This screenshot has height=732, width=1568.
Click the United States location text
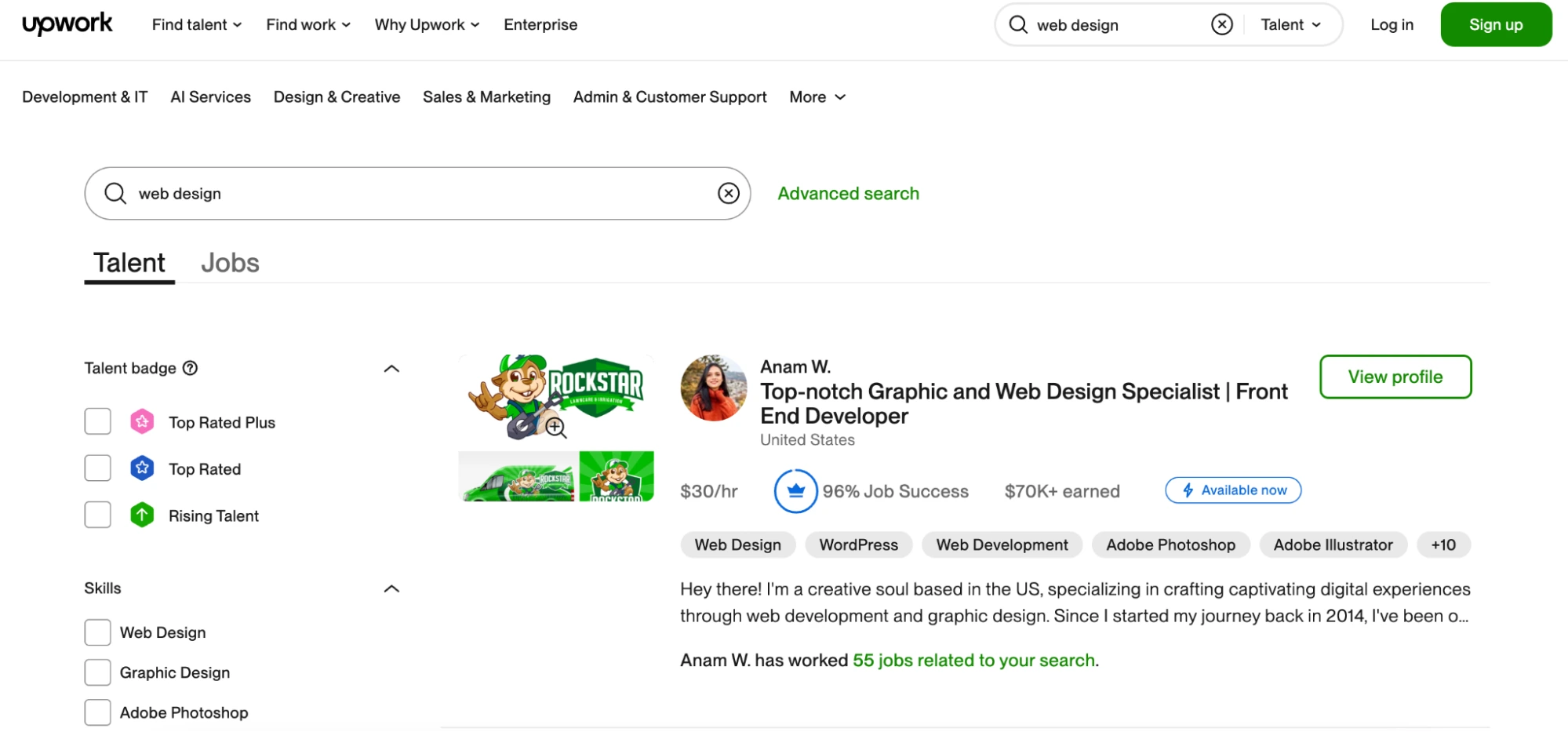tap(807, 440)
